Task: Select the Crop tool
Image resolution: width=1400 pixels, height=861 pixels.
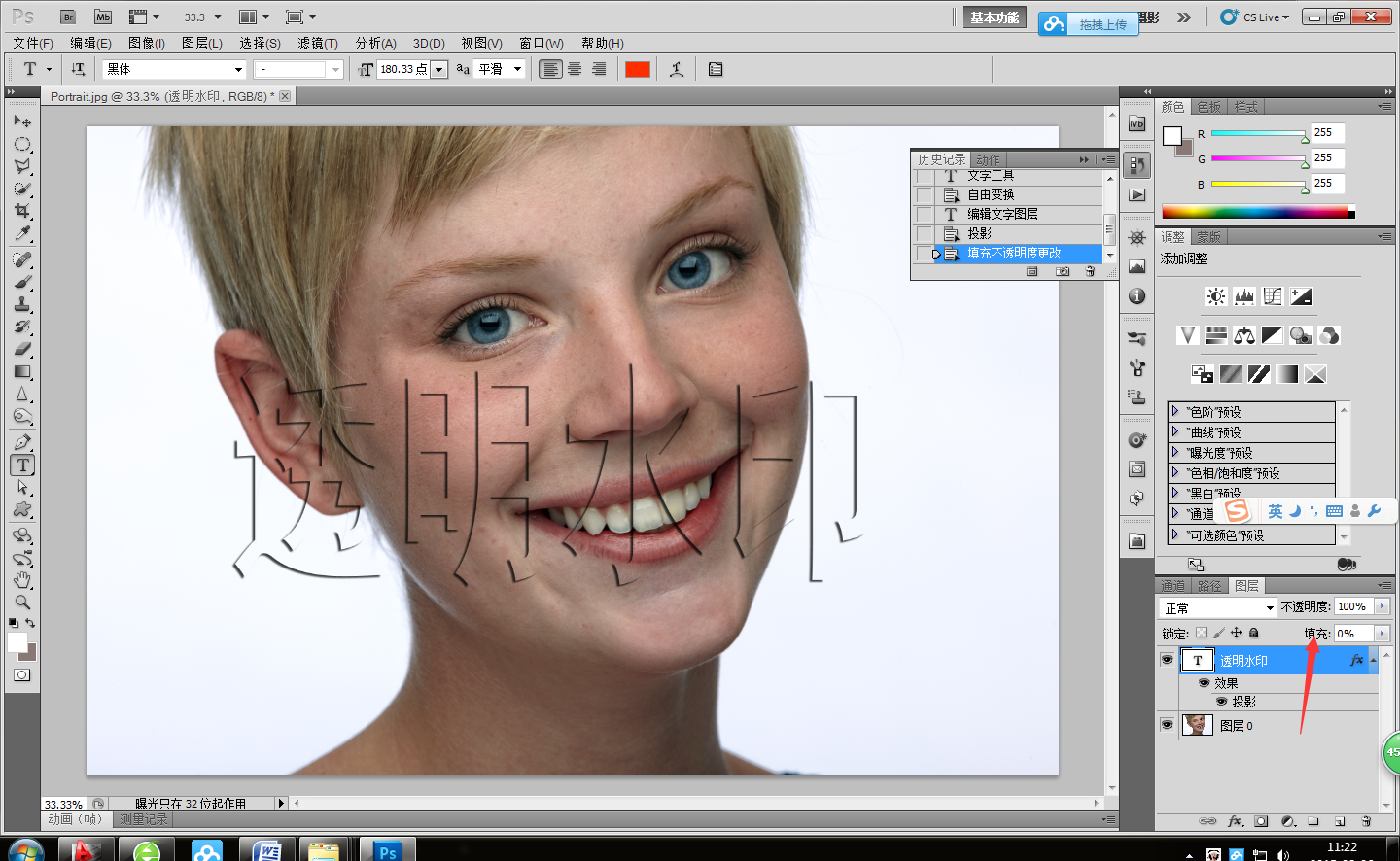Action: point(22,211)
